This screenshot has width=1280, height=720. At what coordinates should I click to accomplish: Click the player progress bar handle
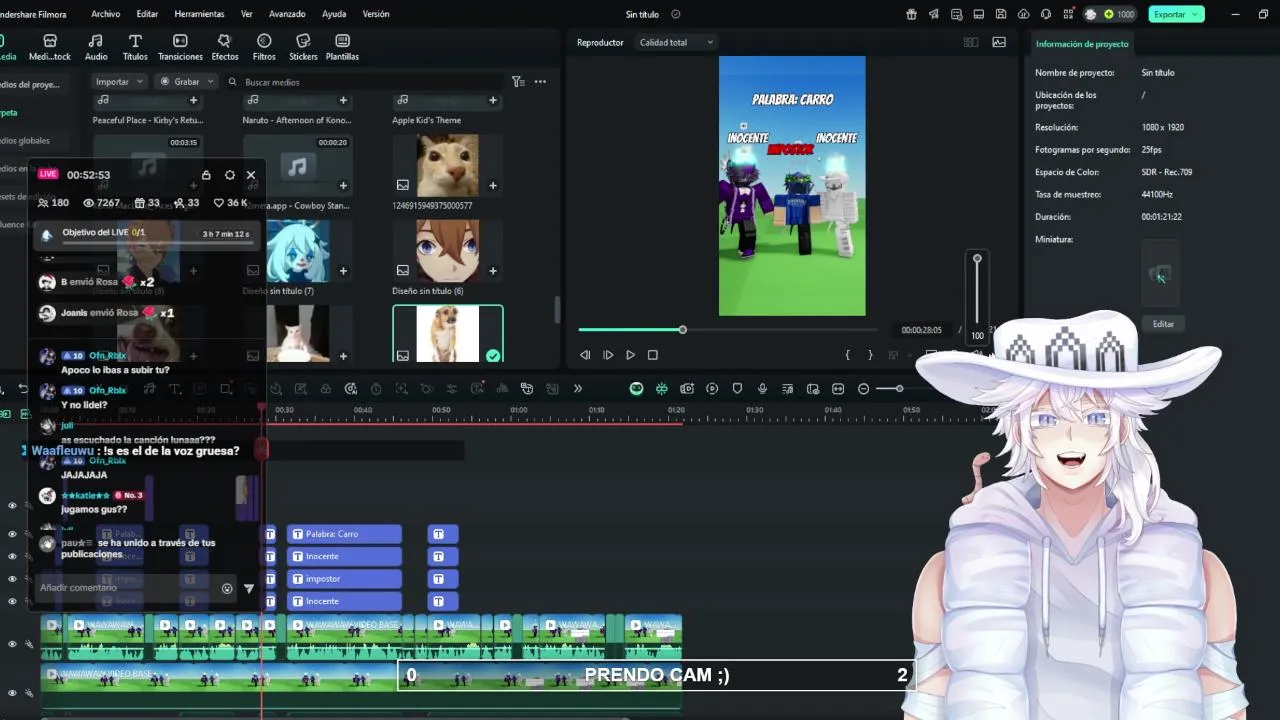tap(682, 330)
